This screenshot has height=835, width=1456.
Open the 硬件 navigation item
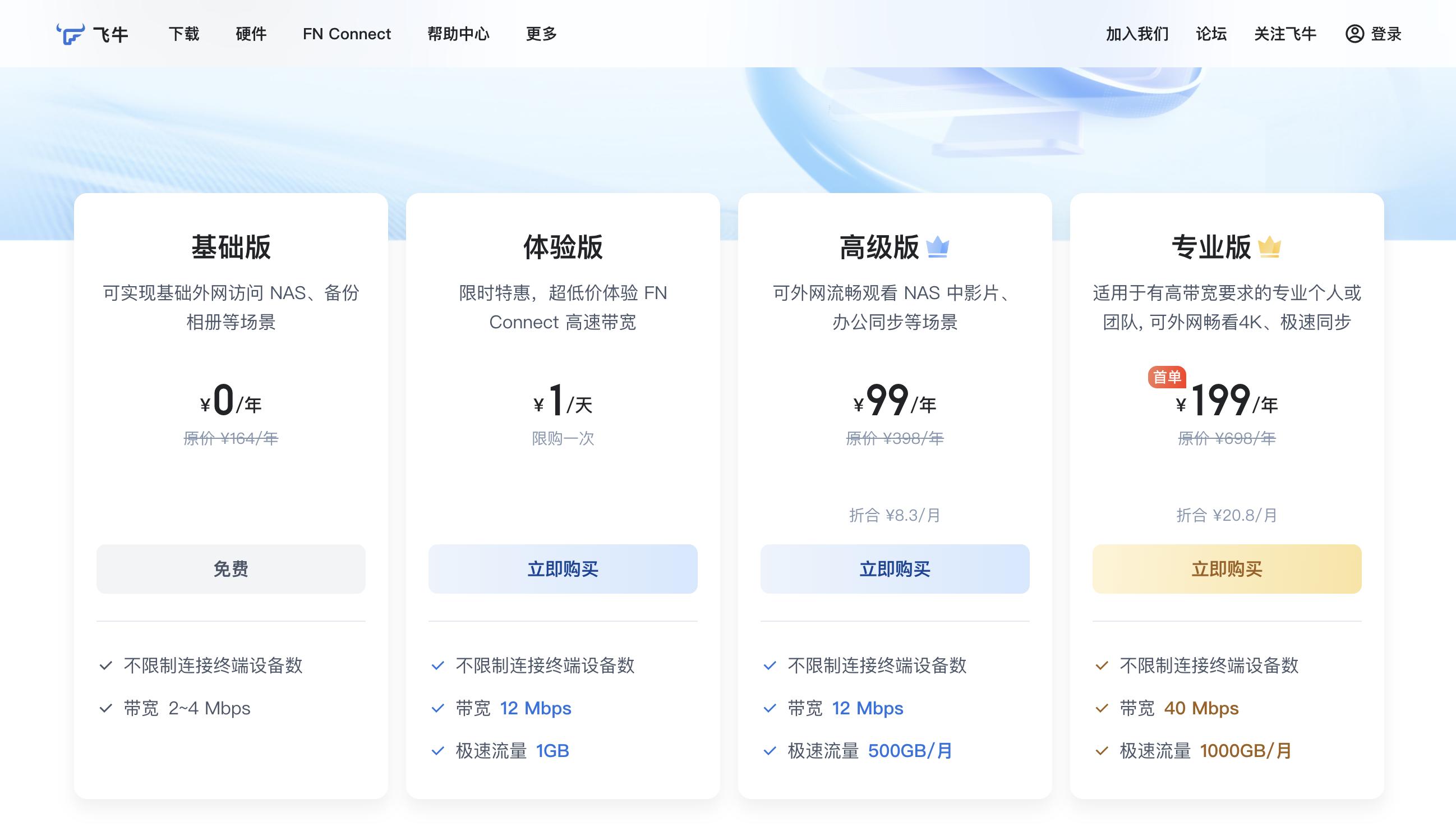pos(251,34)
